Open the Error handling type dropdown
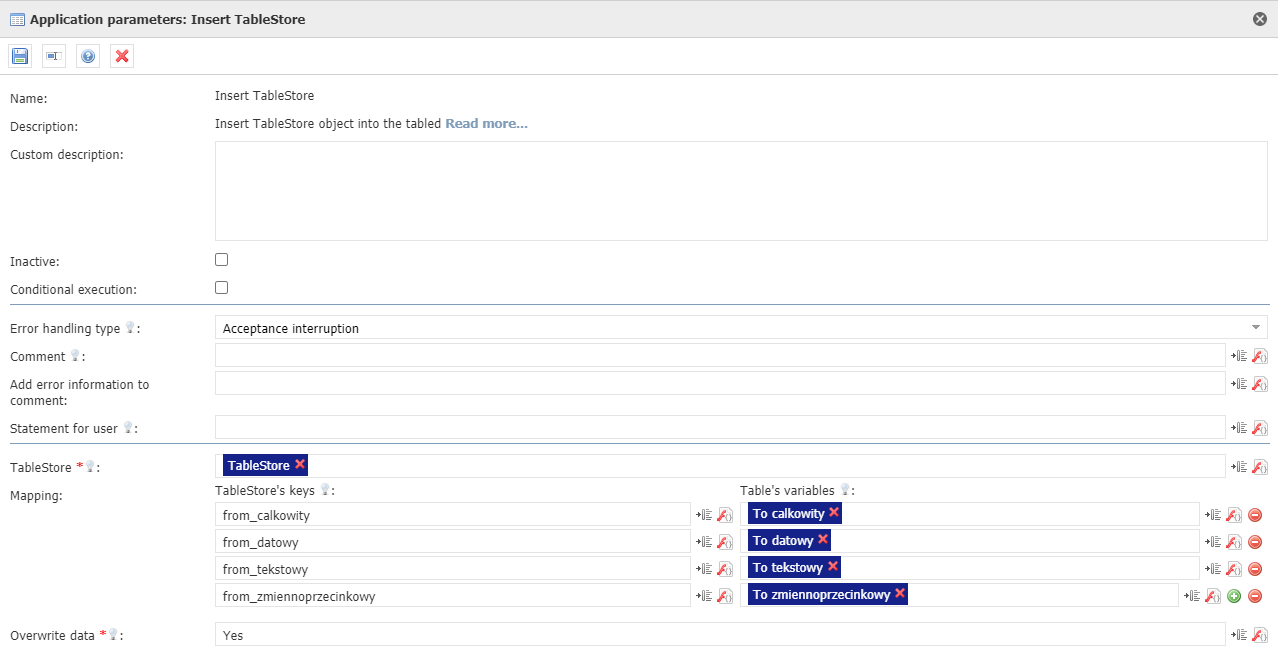This screenshot has height=658, width=1278. pyautogui.click(x=741, y=328)
